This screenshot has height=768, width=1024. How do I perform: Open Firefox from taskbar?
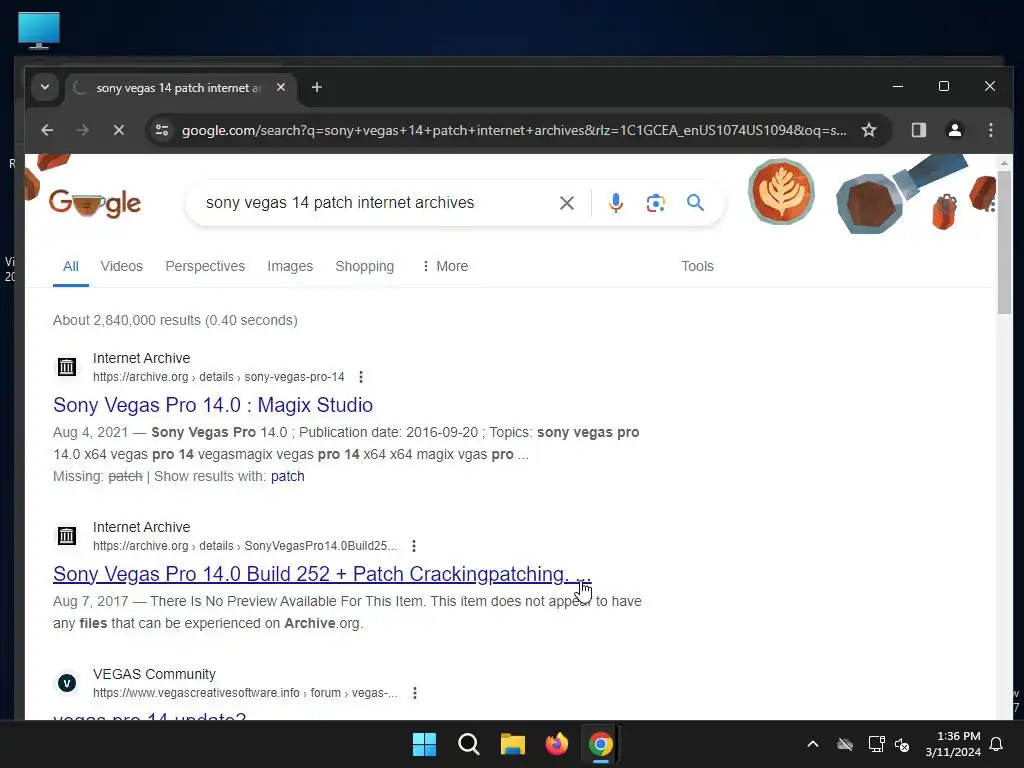[x=556, y=744]
